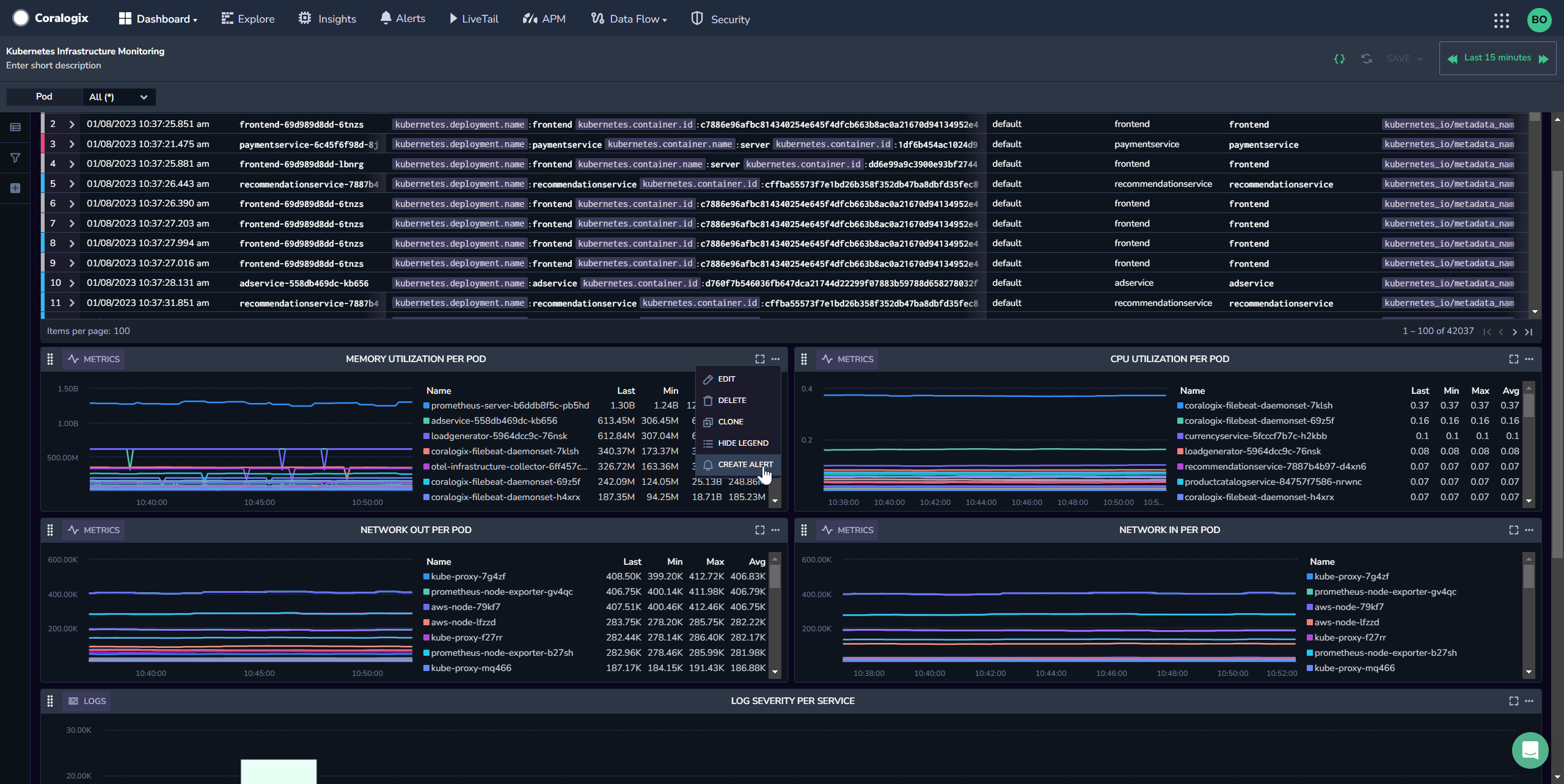Shift time range forward with right arrows
The height and width of the screenshot is (784, 1564).
[1543, 59]
